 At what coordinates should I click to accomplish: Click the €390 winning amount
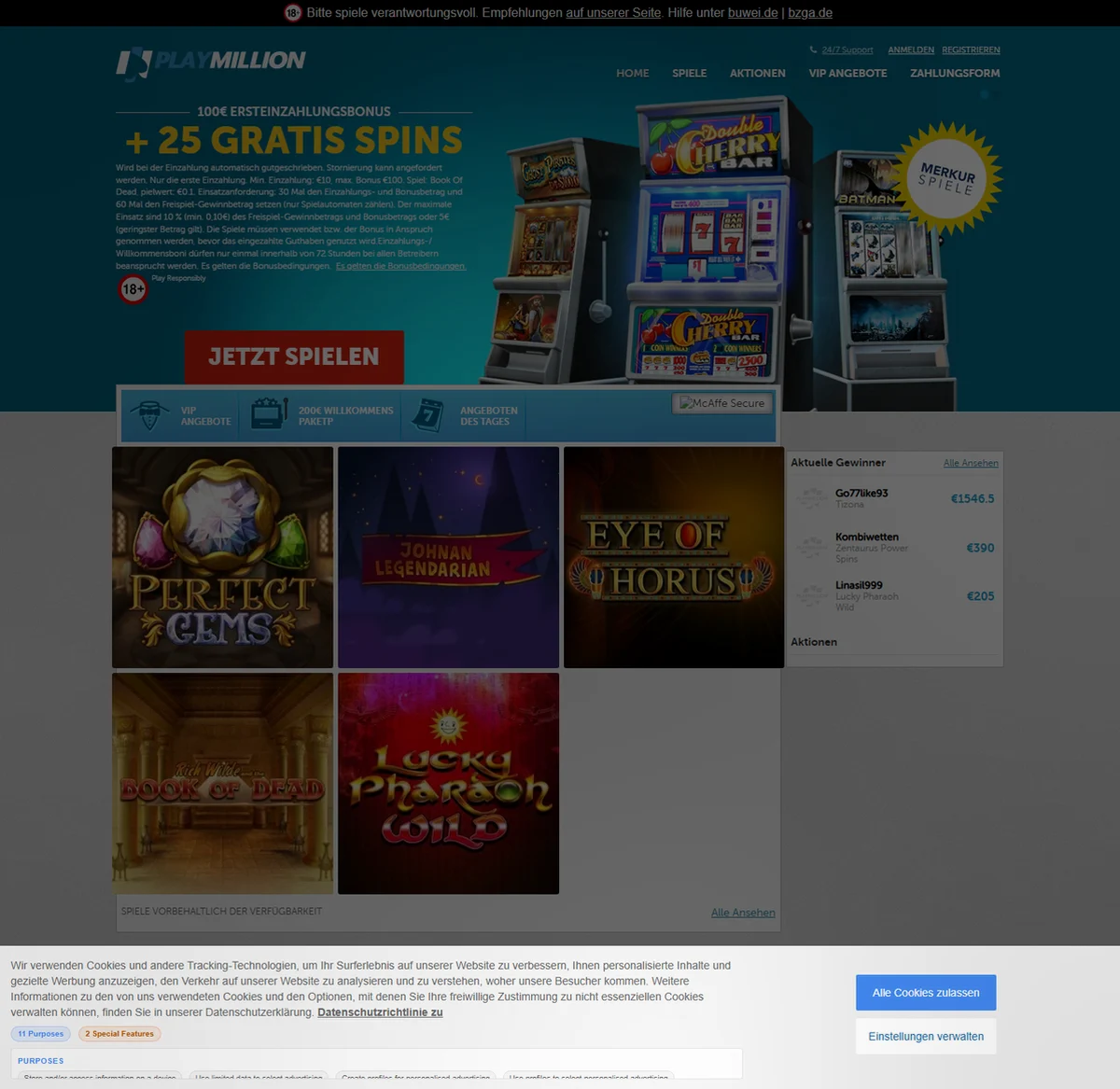[x=980, y=548]
